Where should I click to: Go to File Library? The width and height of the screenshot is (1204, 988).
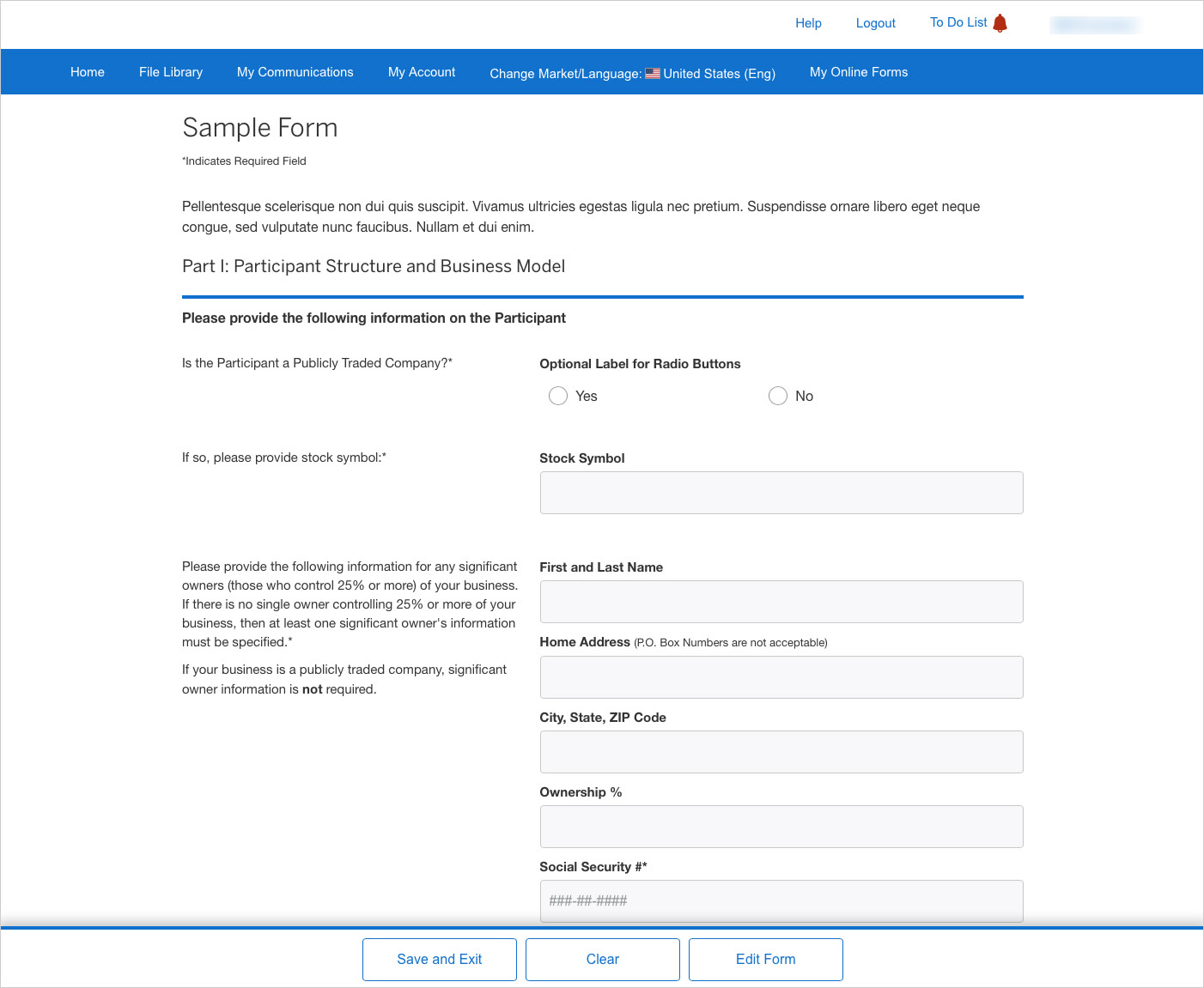click(x=171, y=72)
